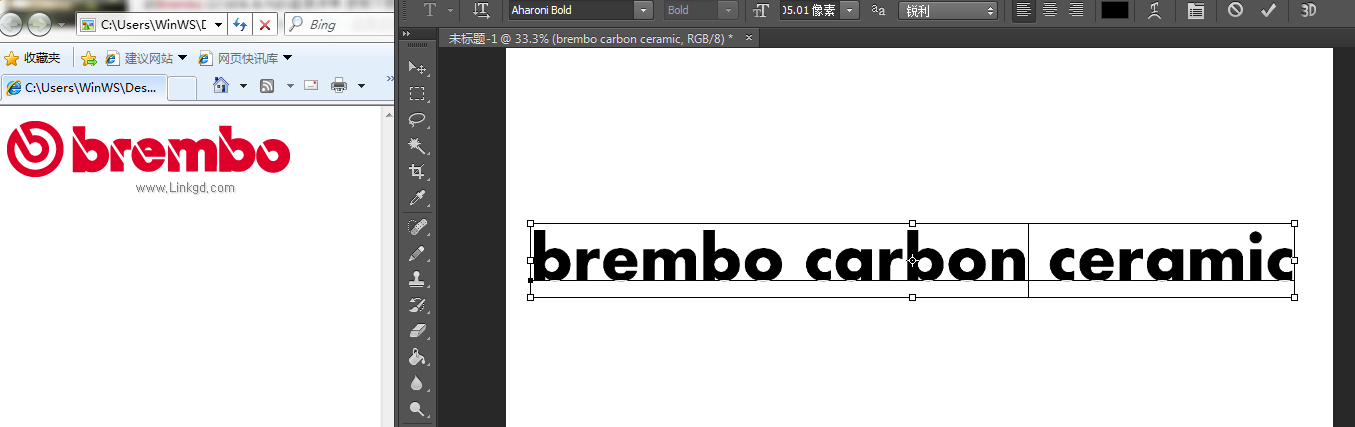
Task: Expand the Print dropdown arrow
Action: click(x=361, y=86)
